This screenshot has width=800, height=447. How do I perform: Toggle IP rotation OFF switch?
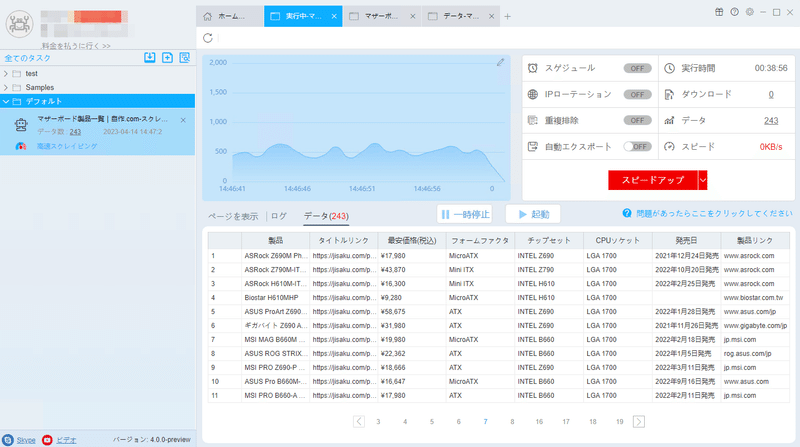click(x=637, y=94)
